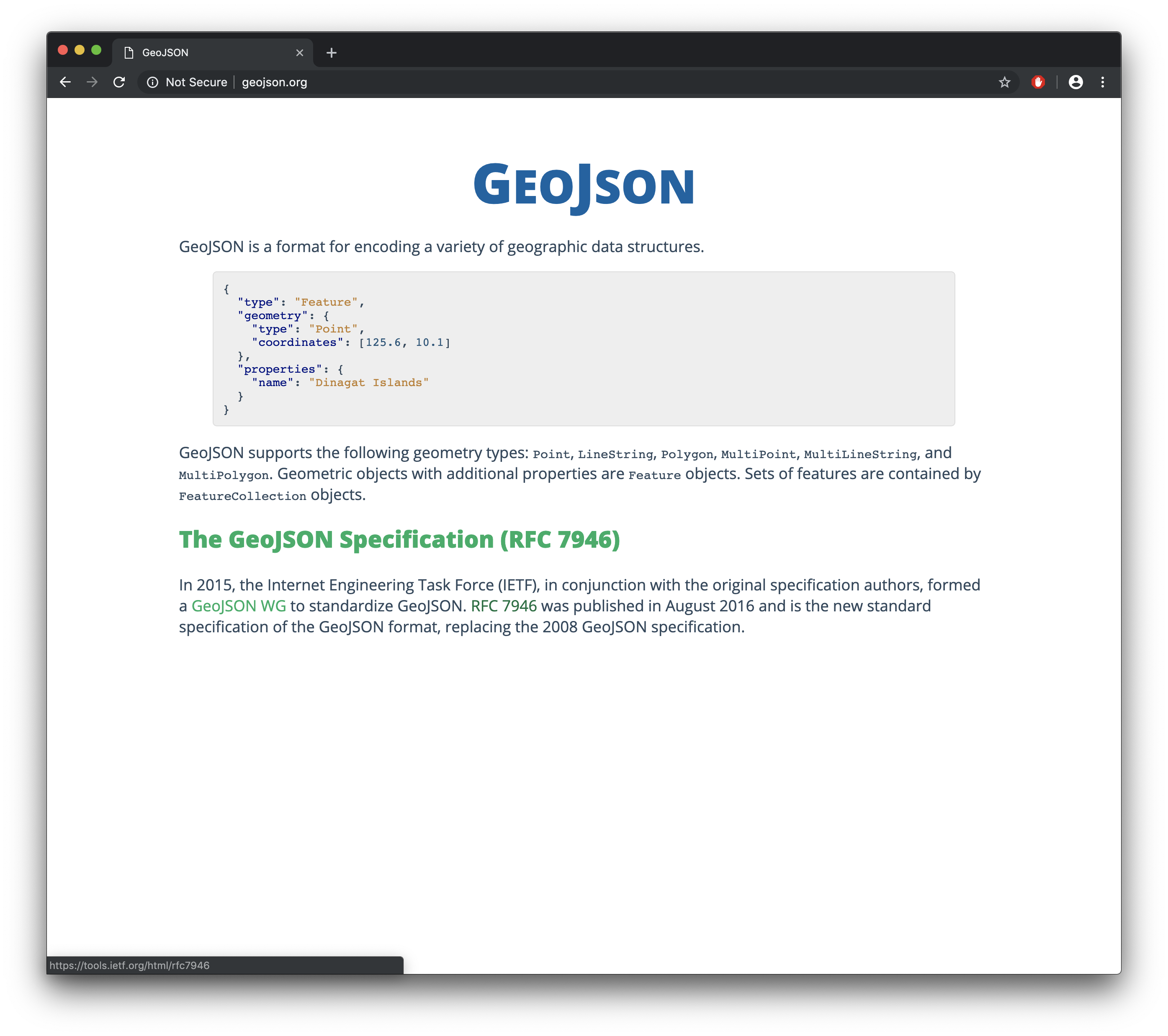The width and height of the screenshot is (1168, 1036).
Task: Open the browser profile account icon
Action: [1076, 82]
